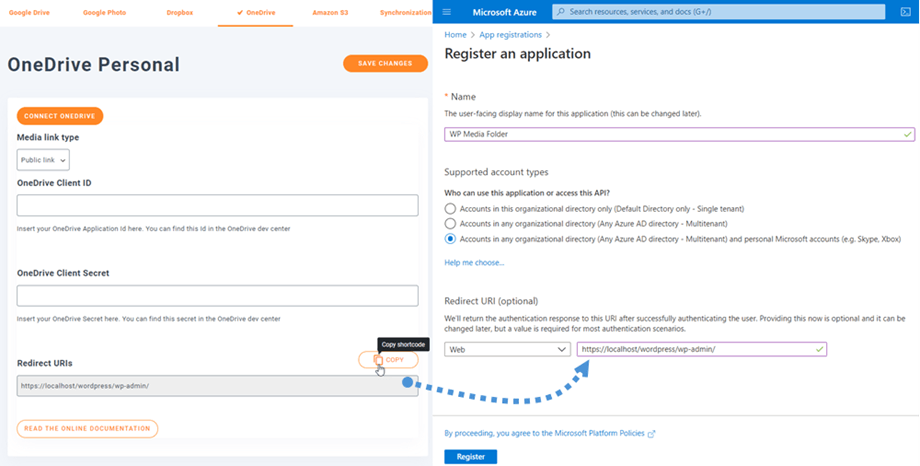Select Multitenant-only Azure AD directory radio
Screen dimensions: 920x466
click(x=450, y=224)
